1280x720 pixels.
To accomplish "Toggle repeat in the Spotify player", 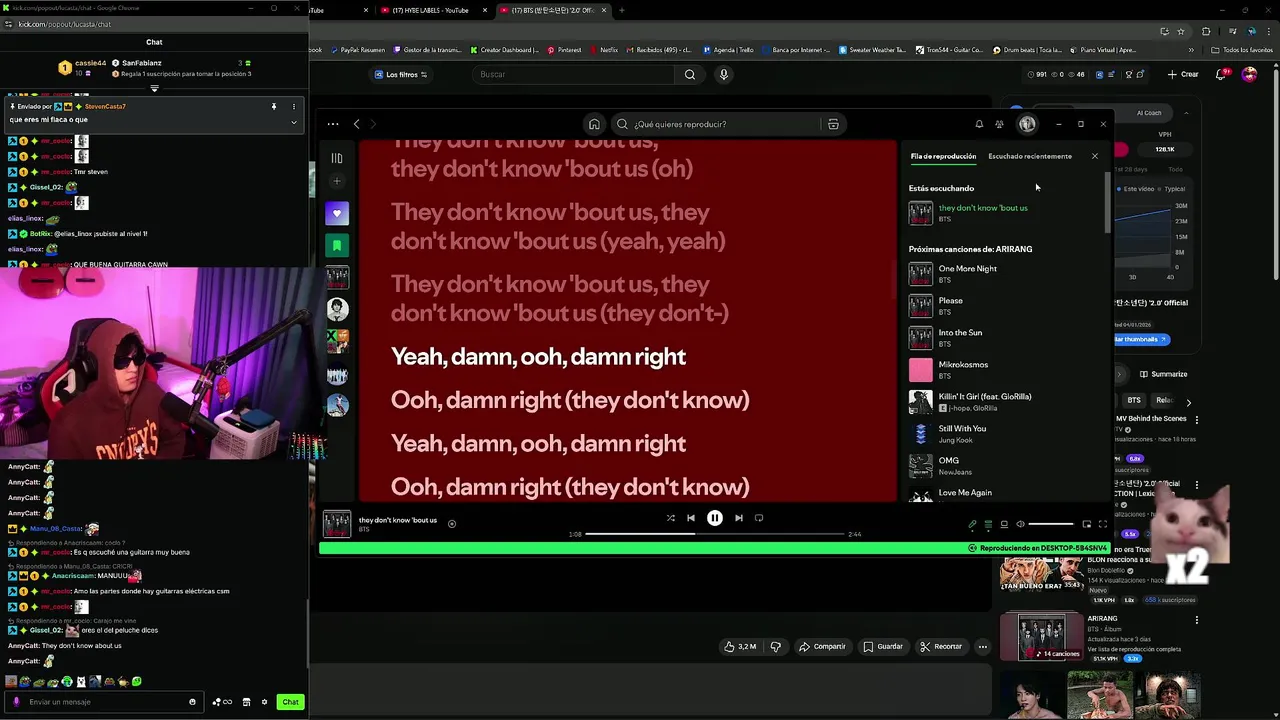I will (759, 518).
